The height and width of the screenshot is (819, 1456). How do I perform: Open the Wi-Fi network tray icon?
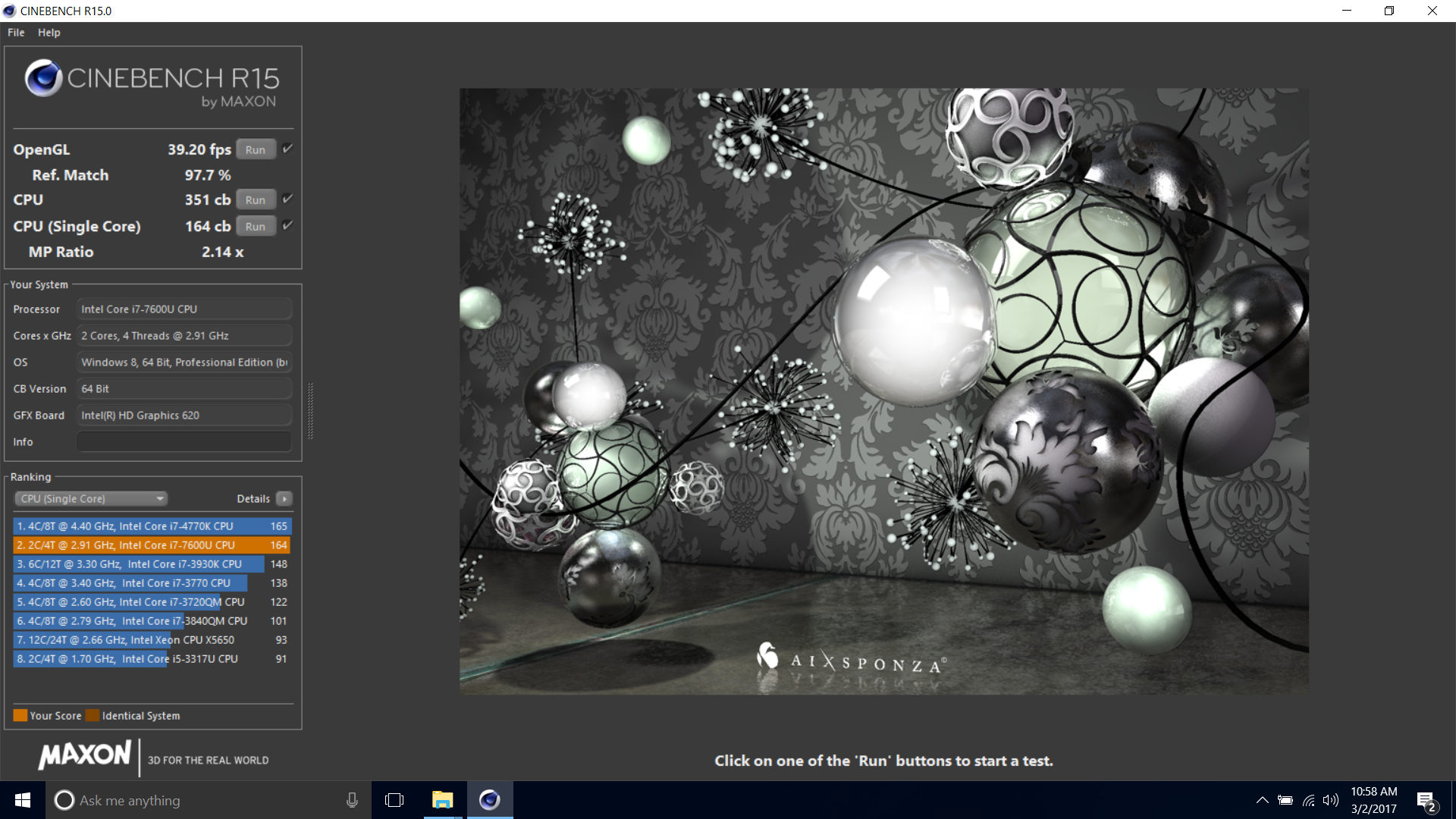click(1309, 800)
